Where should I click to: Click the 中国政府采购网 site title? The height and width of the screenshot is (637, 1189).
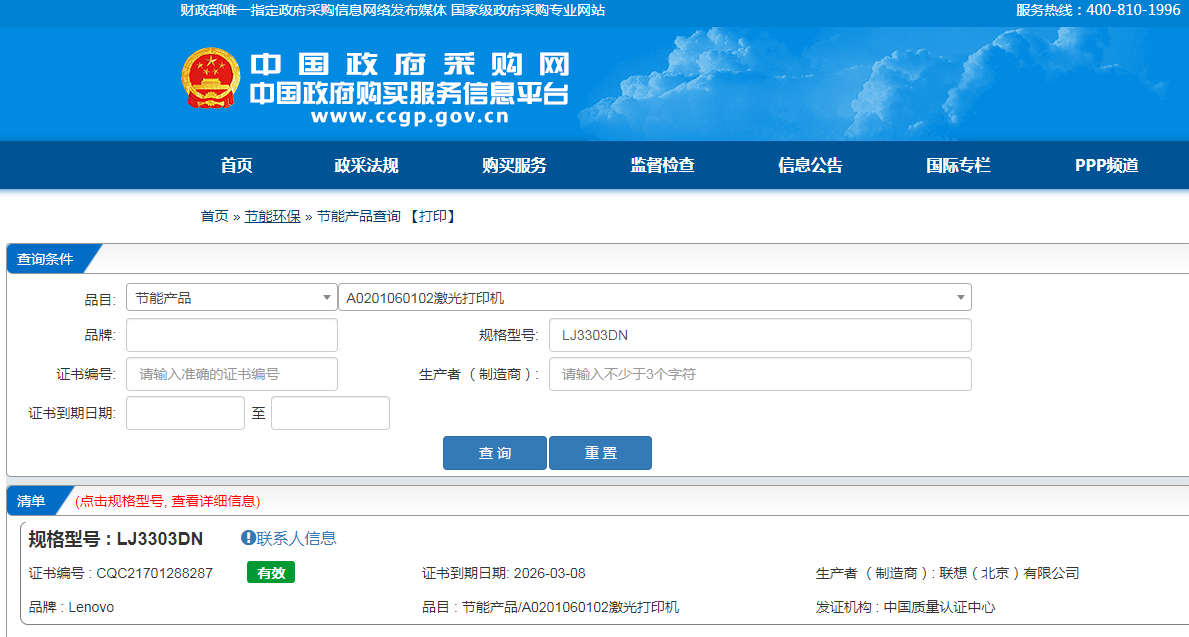click(409, 64)
